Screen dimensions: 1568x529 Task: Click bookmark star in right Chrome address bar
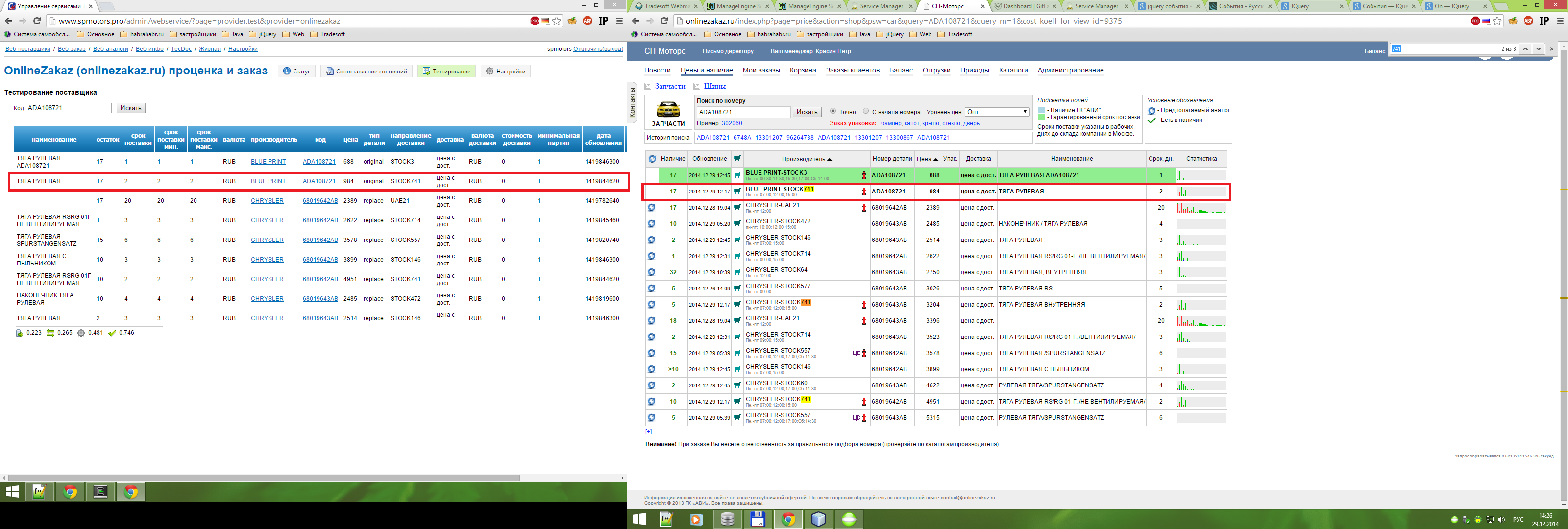pyautogui.click(x=1497, y=21)
